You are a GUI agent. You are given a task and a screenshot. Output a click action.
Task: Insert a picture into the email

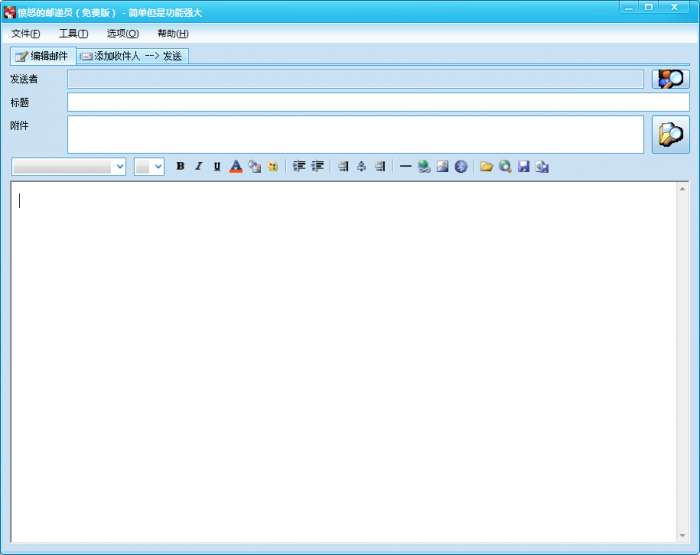click(x=442, y=167)
